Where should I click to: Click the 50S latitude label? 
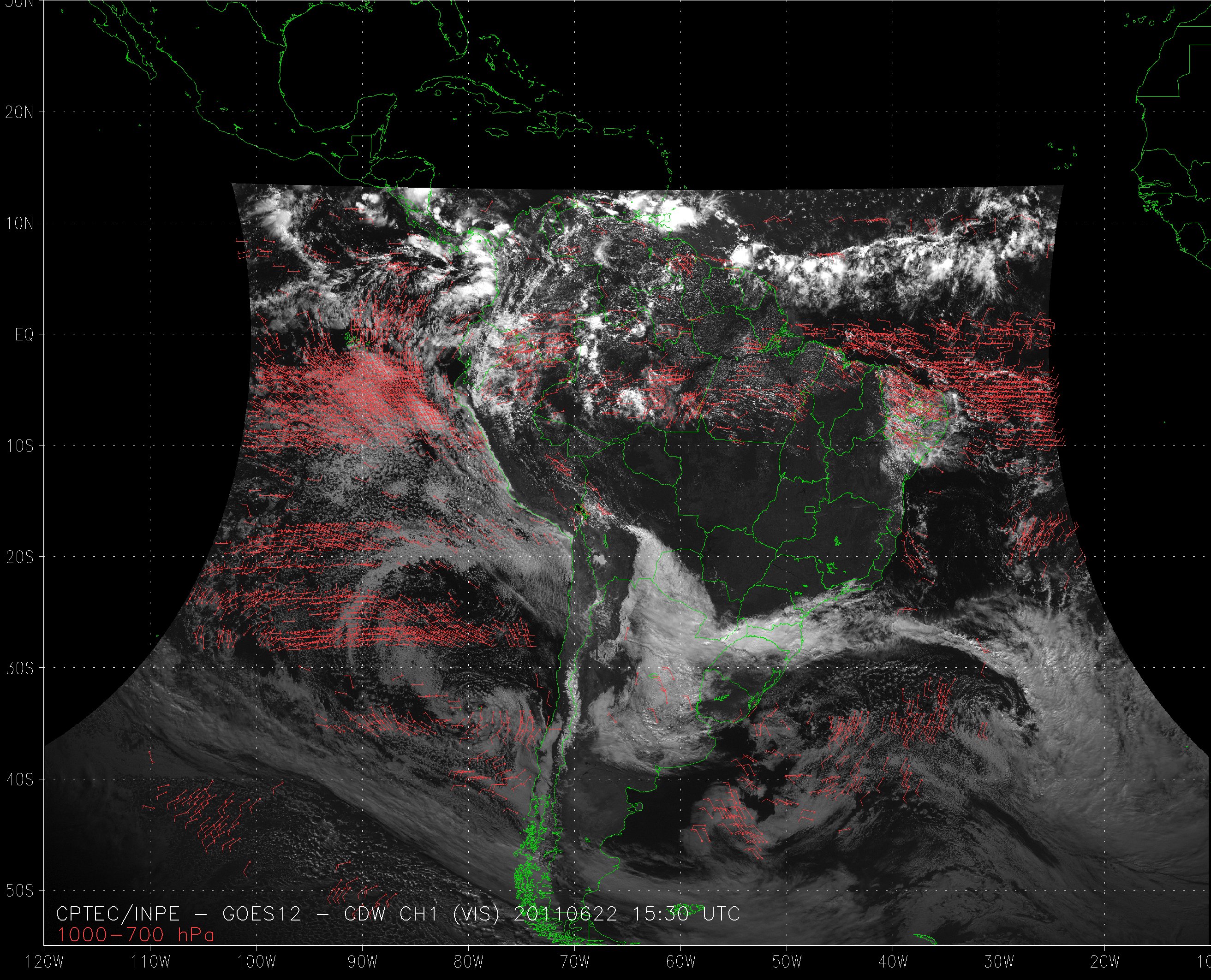pyautogui.click(x=20, y=891)
